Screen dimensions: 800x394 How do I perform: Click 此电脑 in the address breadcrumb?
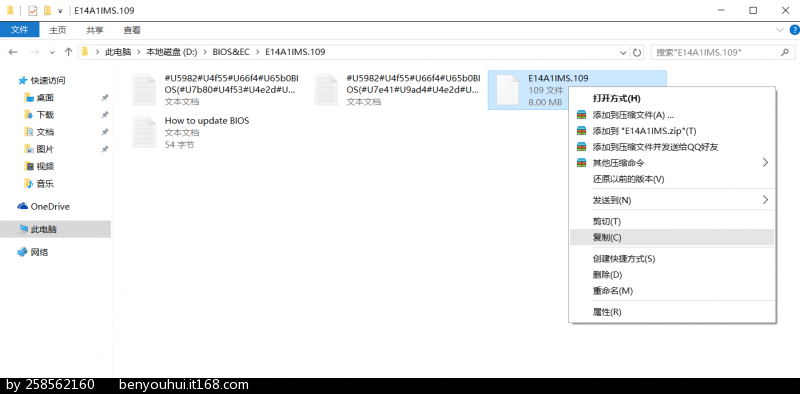(x=118, y=52)
